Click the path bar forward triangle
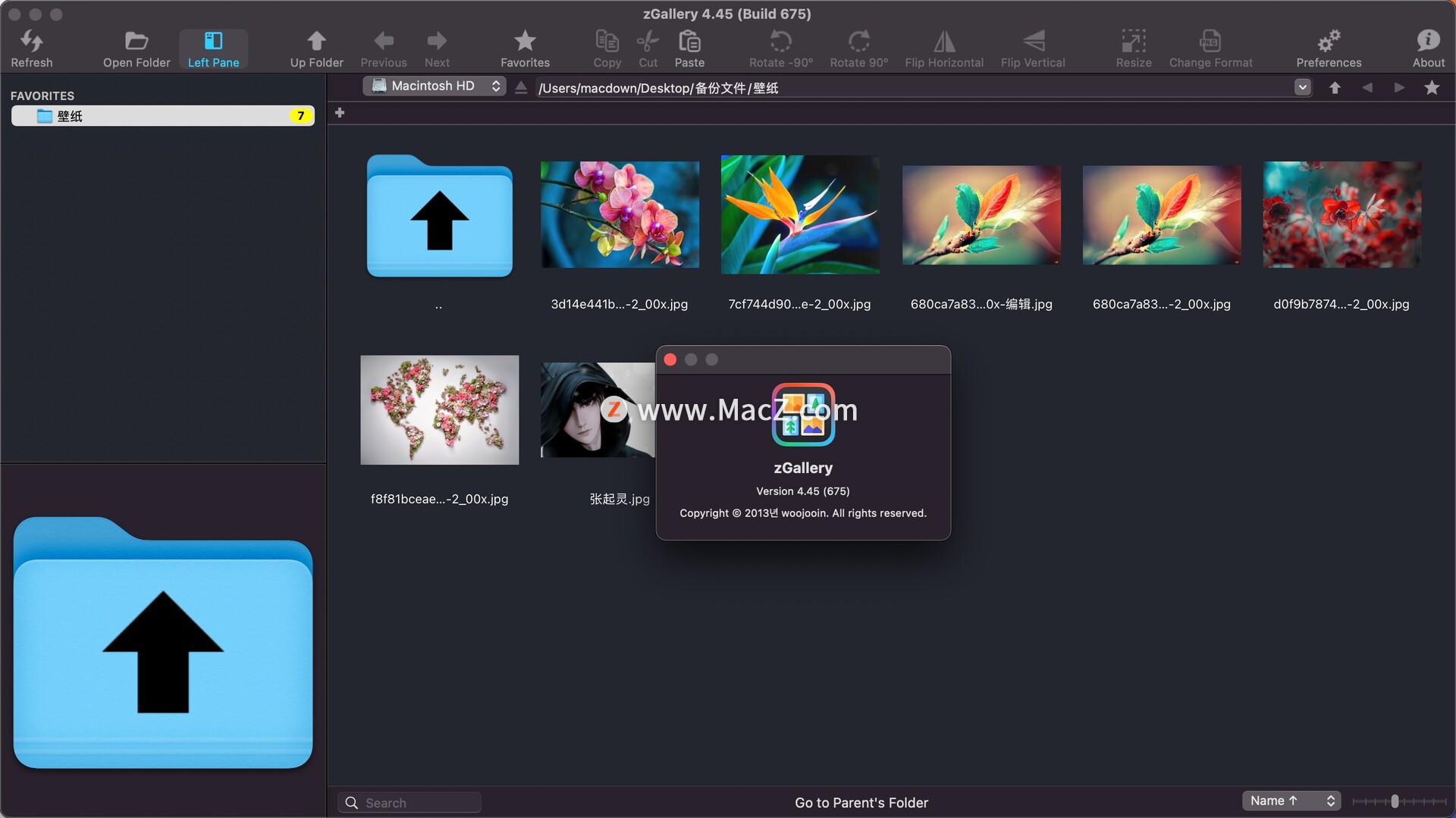 (x=1399, y=88)
